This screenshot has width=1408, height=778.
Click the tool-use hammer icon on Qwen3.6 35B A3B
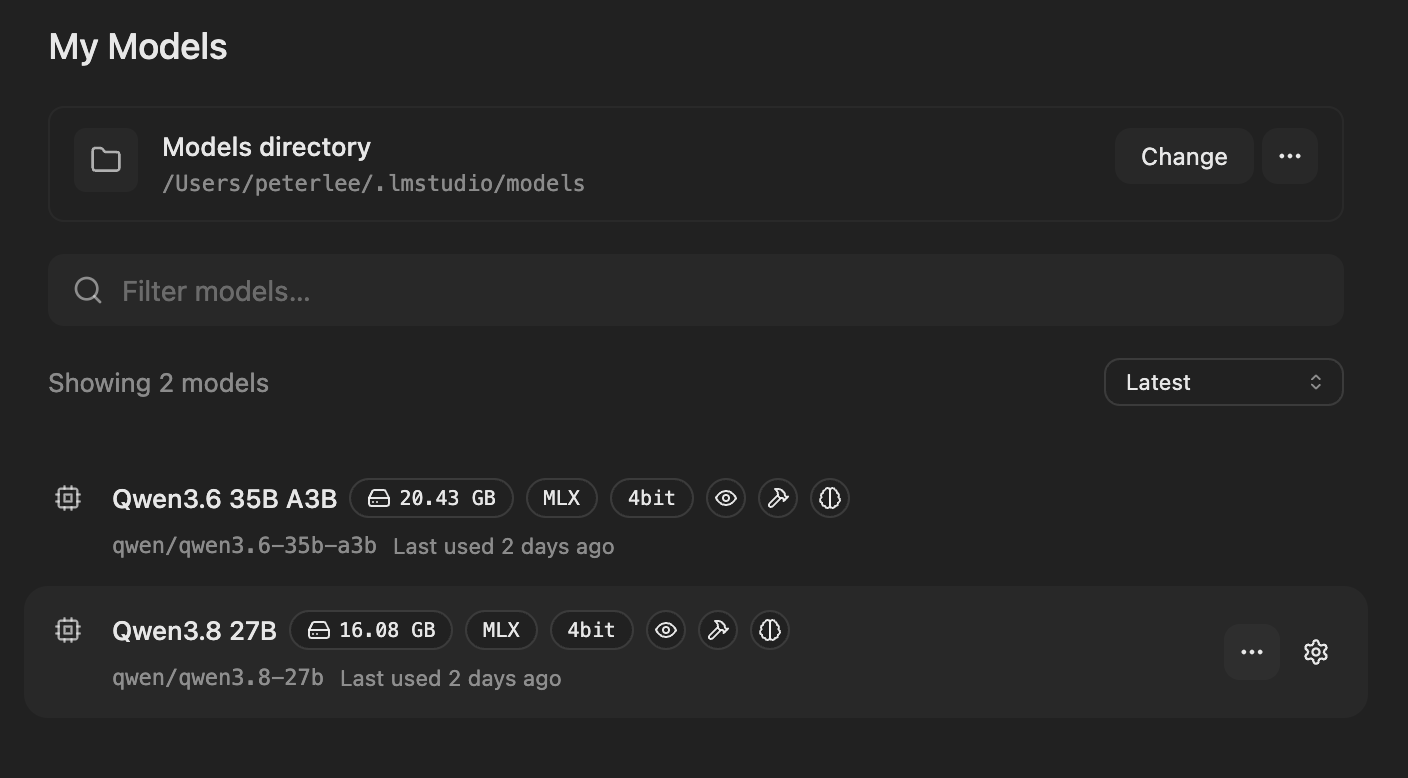[x=778, y=498]
